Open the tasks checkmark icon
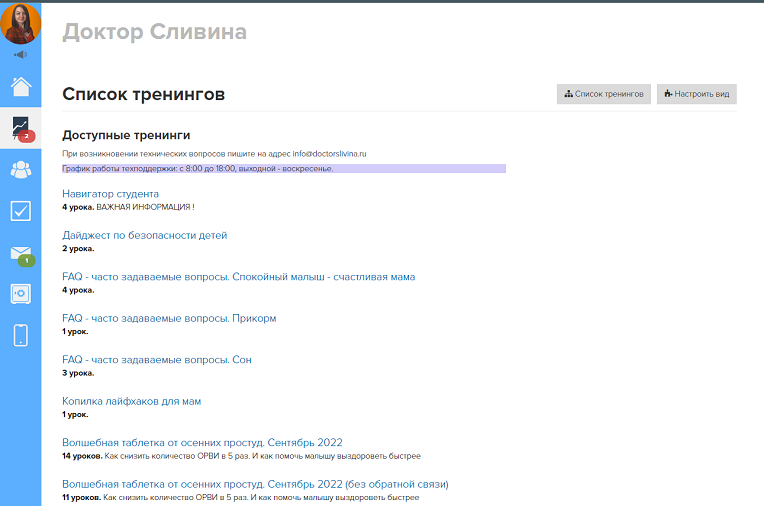 [x=20, y=210]
